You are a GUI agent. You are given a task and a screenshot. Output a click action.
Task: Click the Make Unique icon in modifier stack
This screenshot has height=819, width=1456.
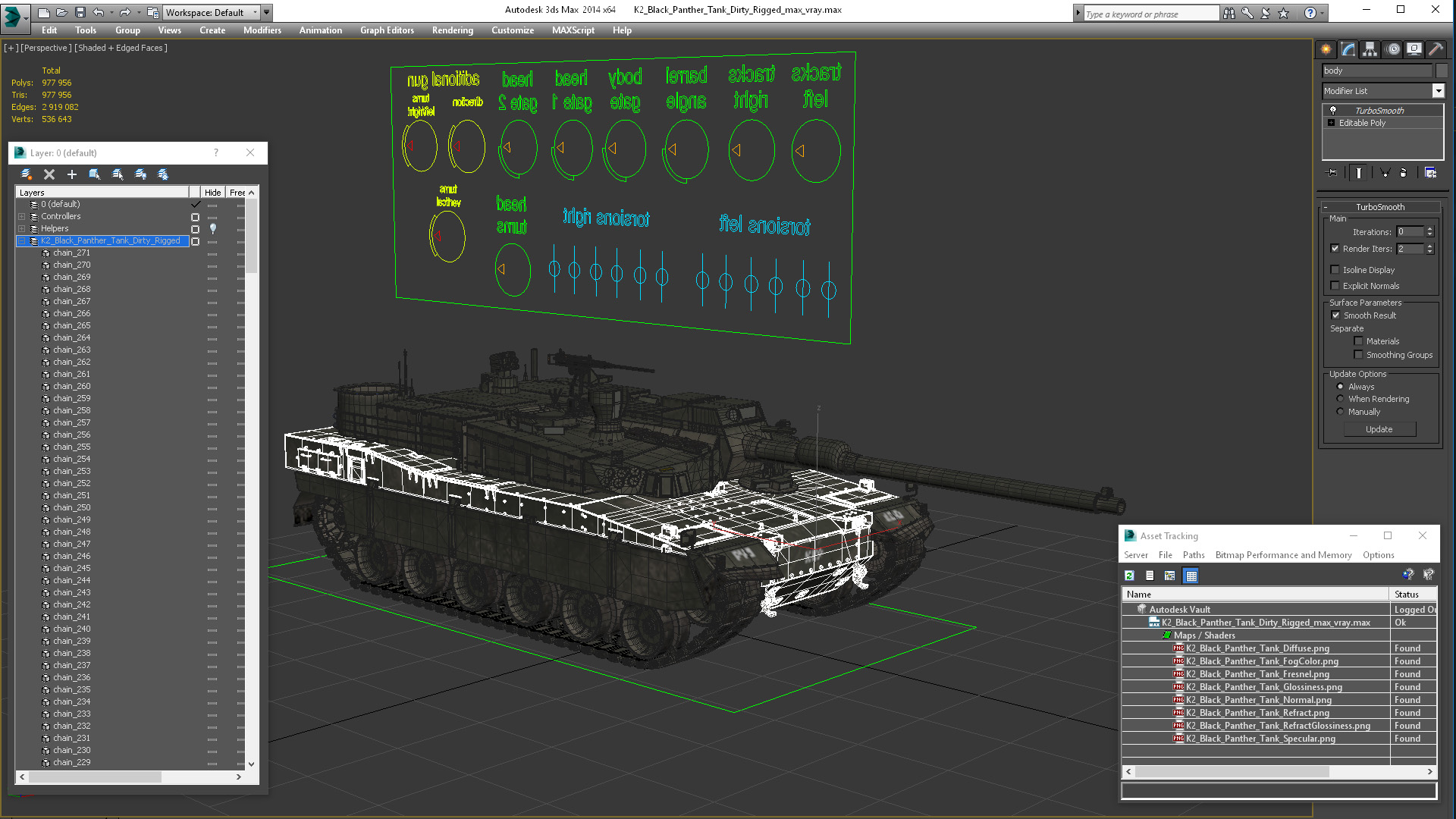[1385, 173]
